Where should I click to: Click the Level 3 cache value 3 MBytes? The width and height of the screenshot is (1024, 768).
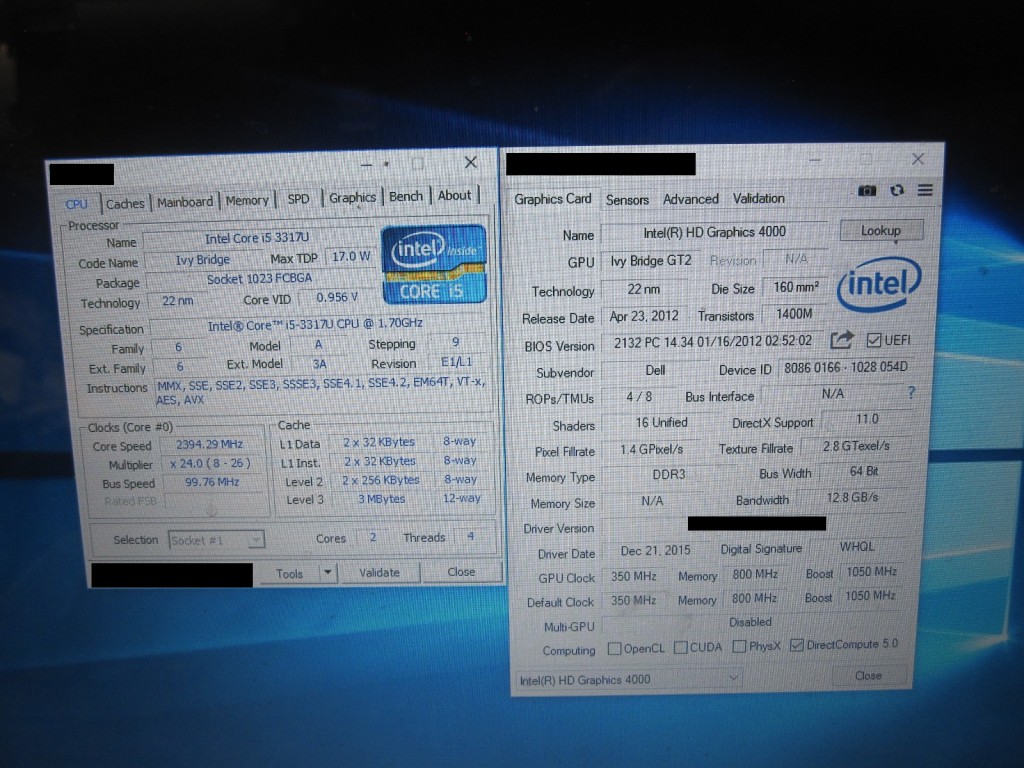pyautogui.click(x=381, y=499)
